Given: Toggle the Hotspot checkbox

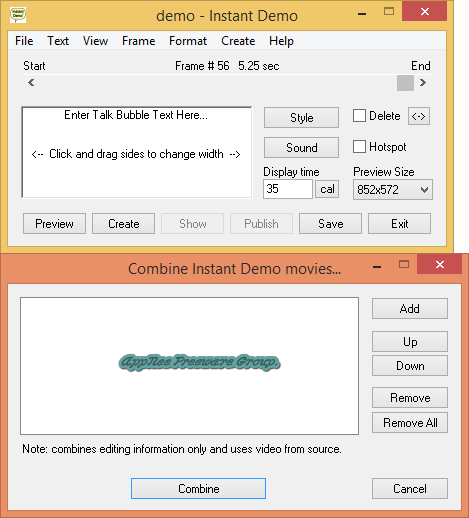Looking at the screenshot, I should tap(359, 147).
